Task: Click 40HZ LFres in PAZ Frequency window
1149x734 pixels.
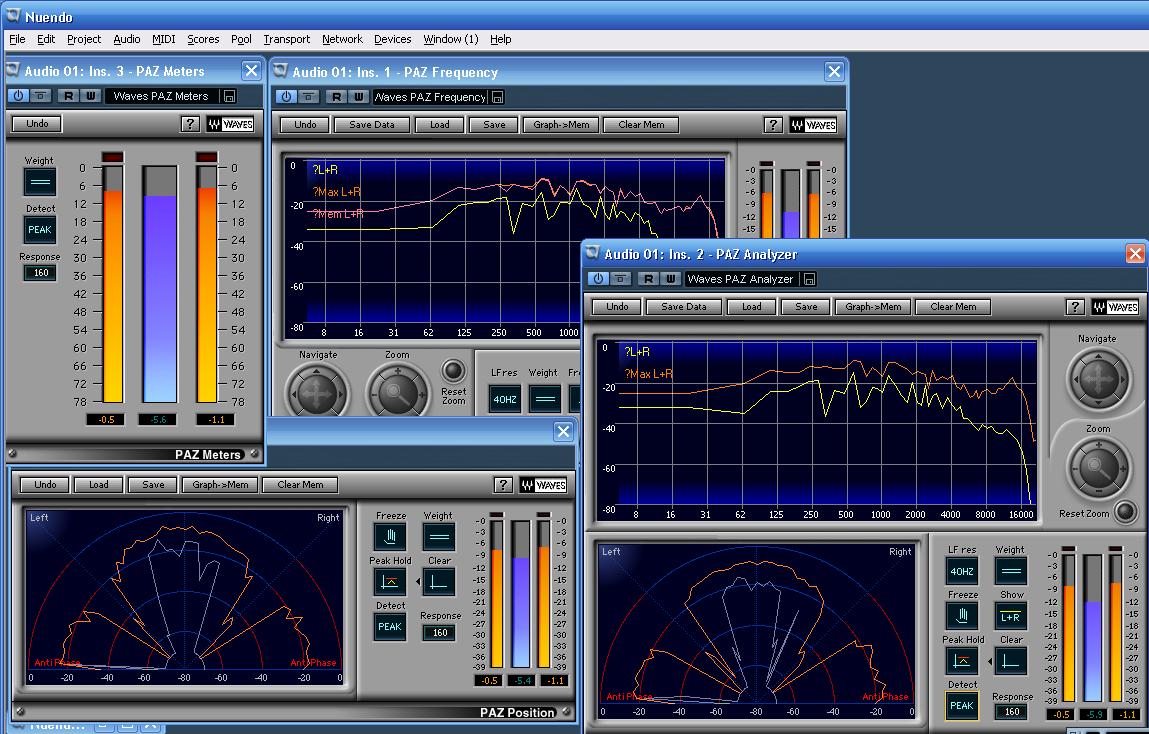Action: point(505,399)
